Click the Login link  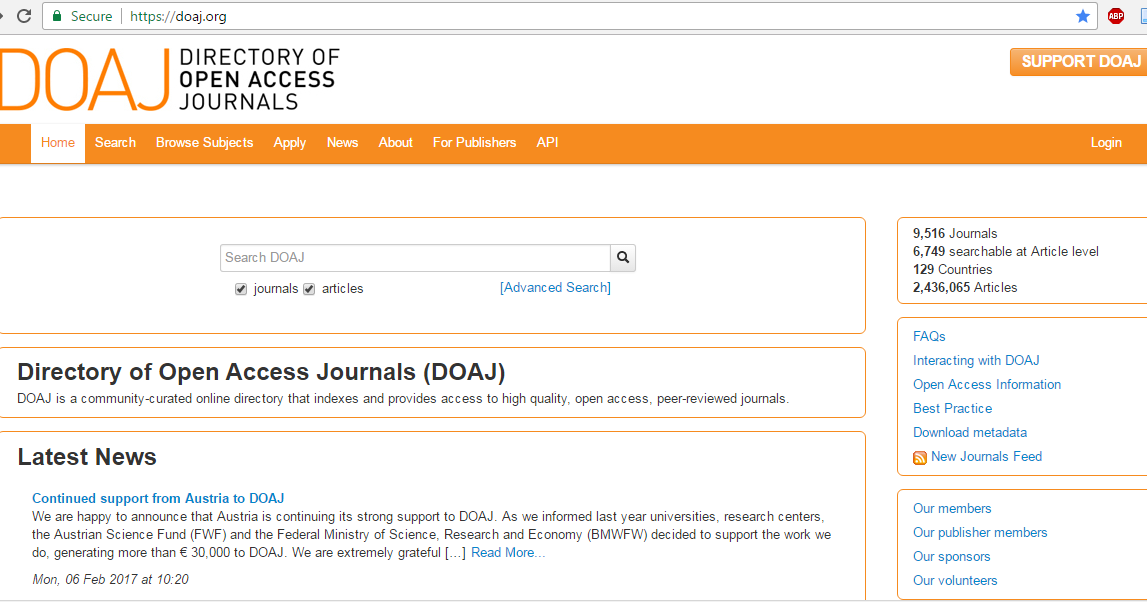tap(1106, 143)
